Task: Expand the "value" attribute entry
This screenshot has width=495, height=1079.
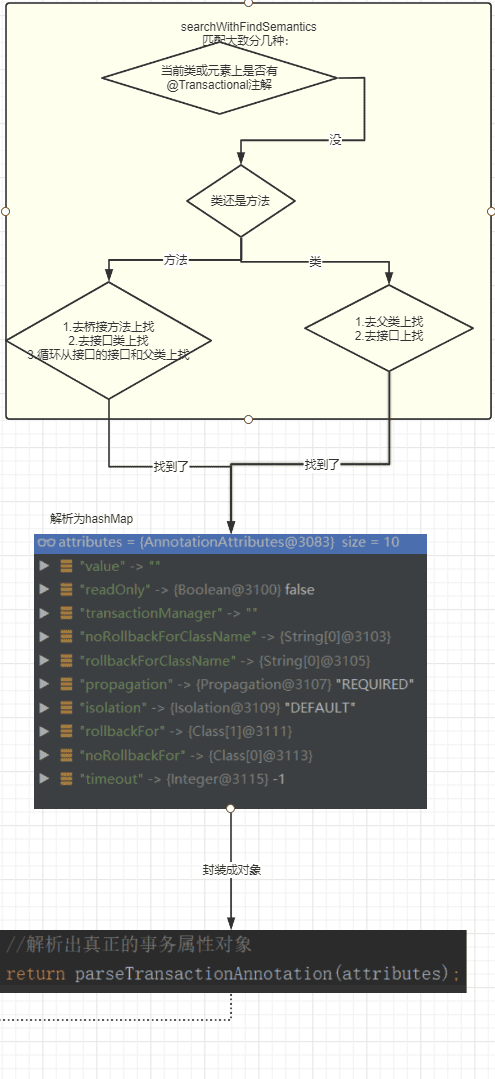Action: click(45, 566)
